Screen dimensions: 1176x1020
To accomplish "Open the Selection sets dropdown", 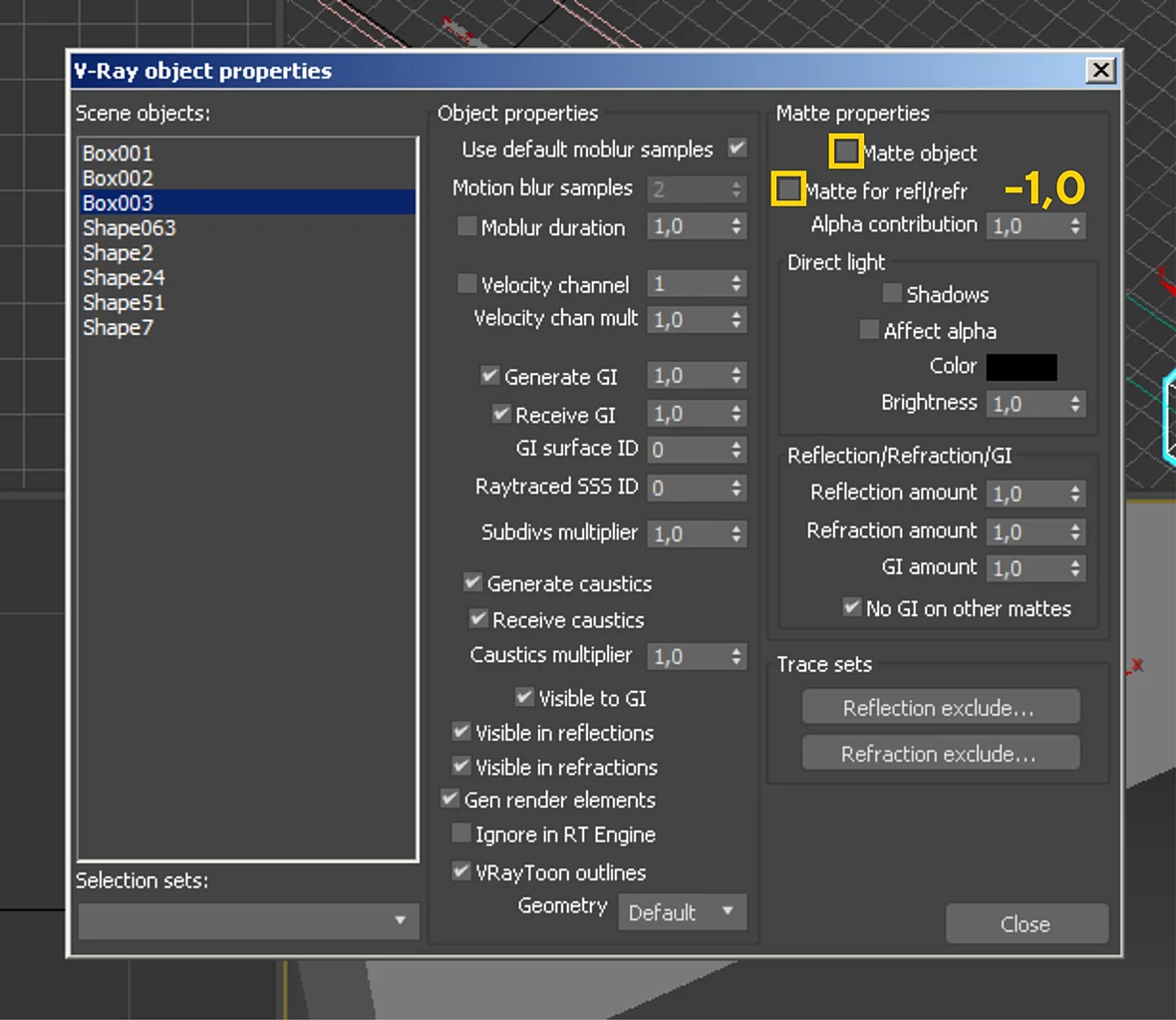I will click(x=247, y=920).
